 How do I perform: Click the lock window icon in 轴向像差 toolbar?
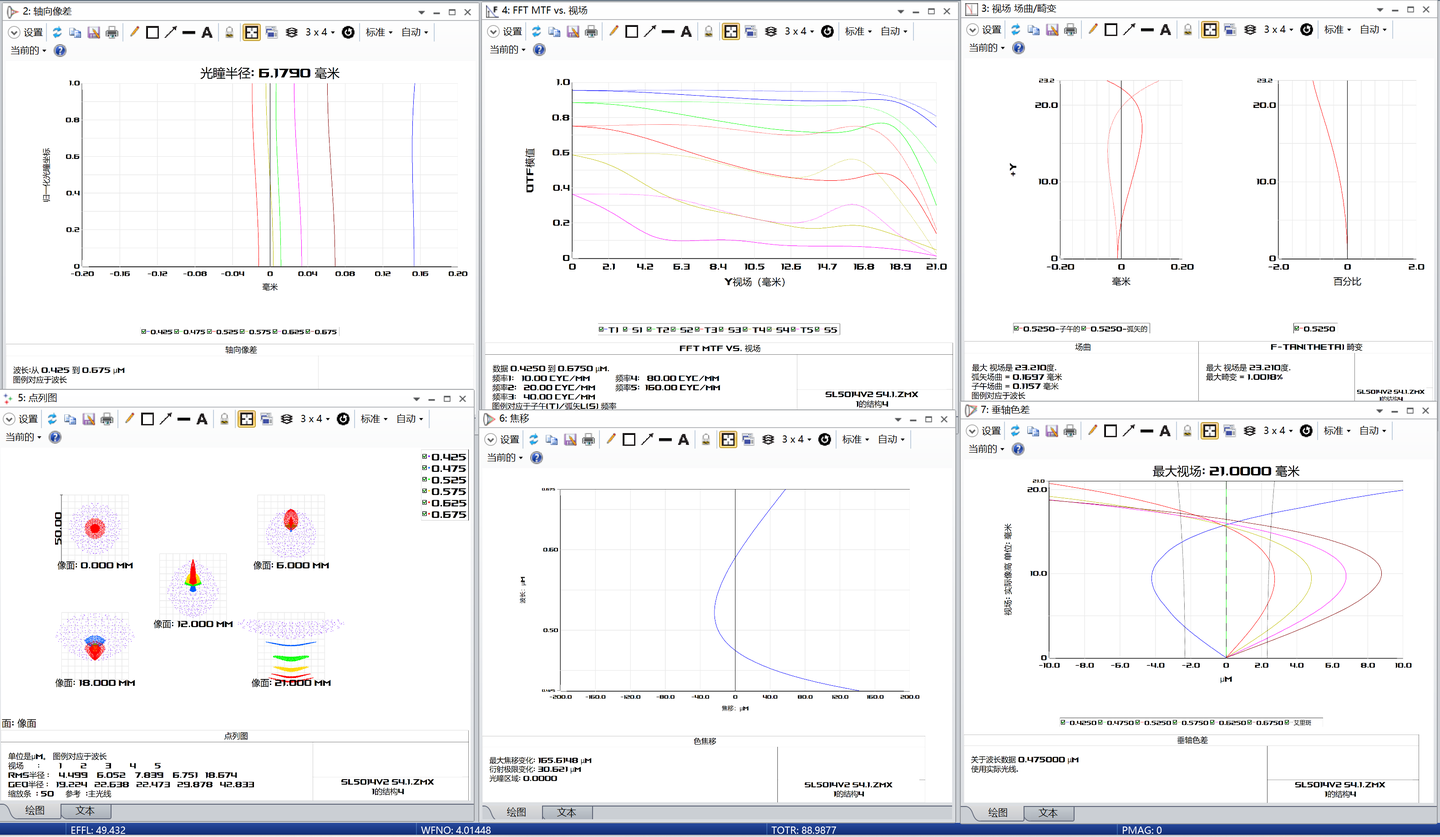229,32
